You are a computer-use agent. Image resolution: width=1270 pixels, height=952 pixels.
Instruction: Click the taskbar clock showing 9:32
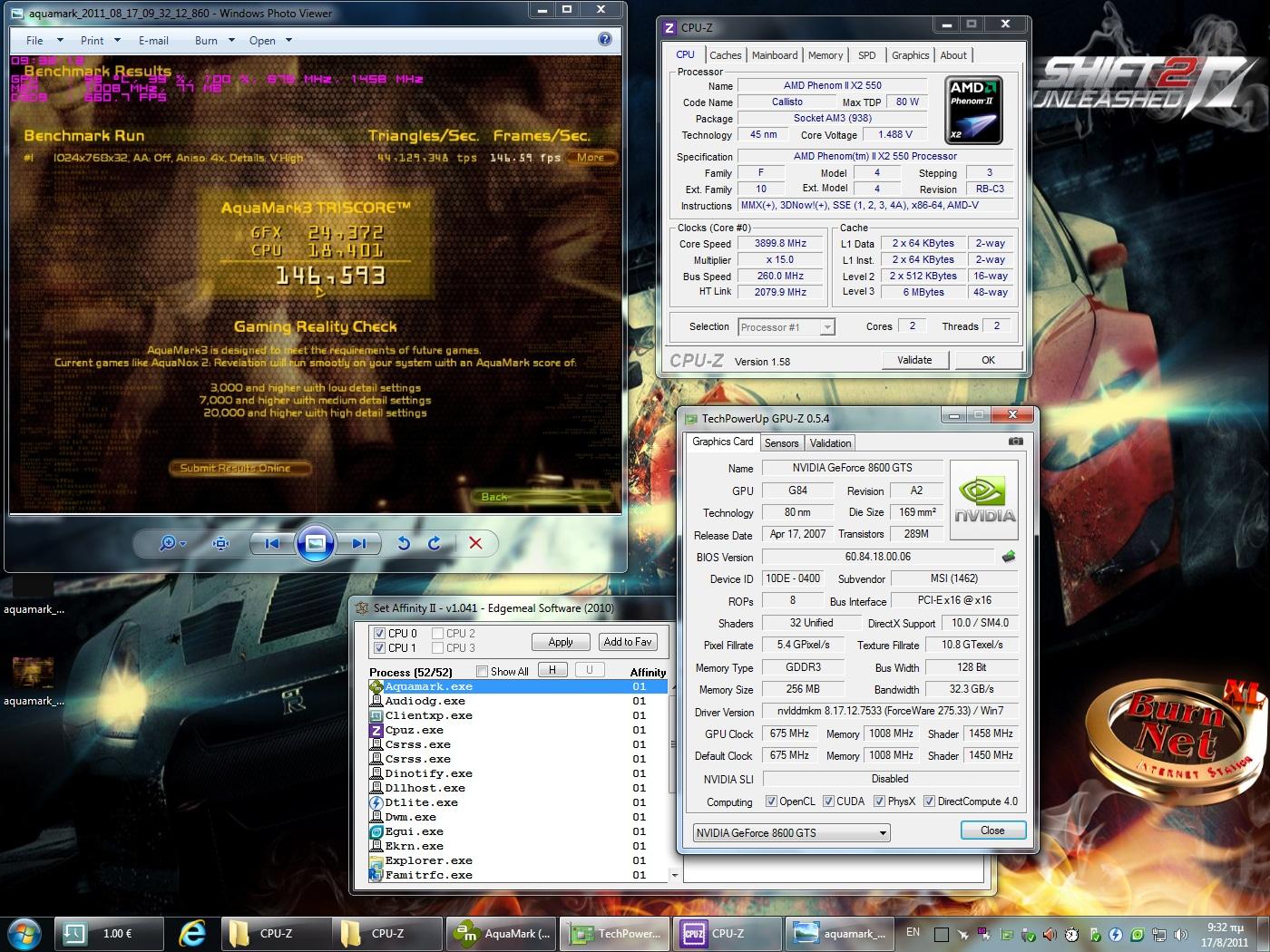[x=1224, y=934]
